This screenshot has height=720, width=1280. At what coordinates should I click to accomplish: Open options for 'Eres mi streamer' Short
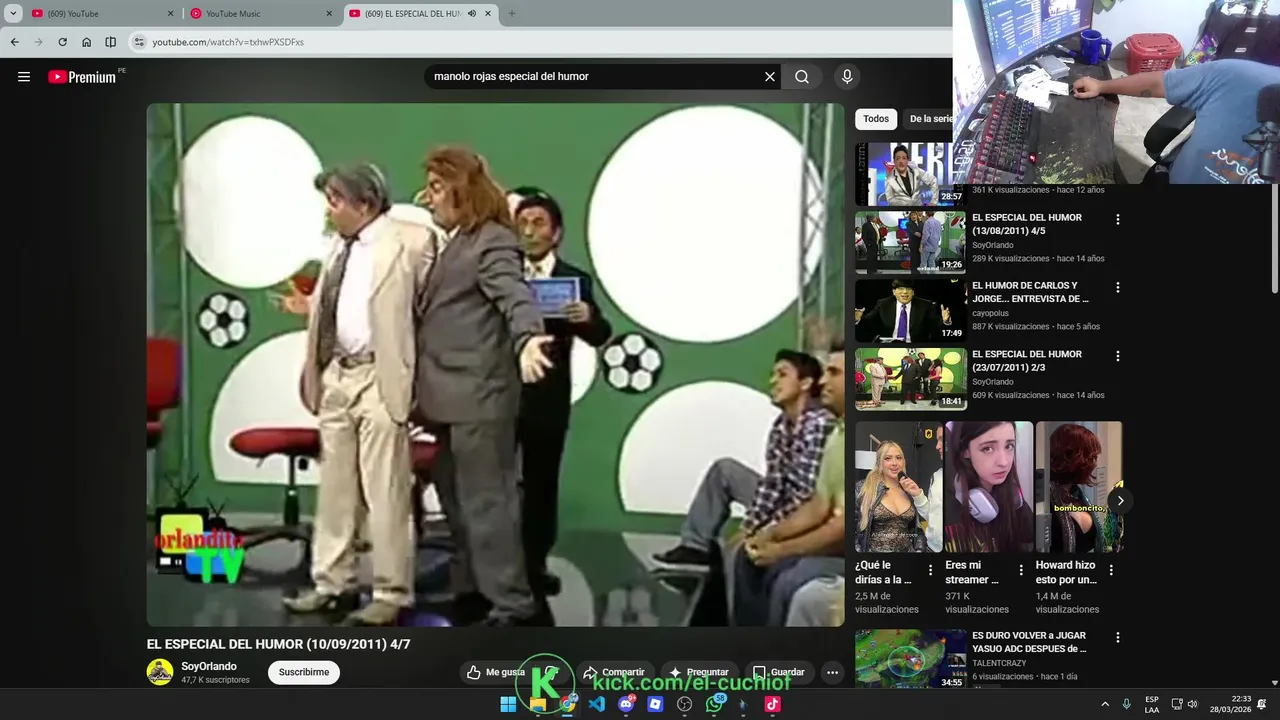[x=1021, y=570]
